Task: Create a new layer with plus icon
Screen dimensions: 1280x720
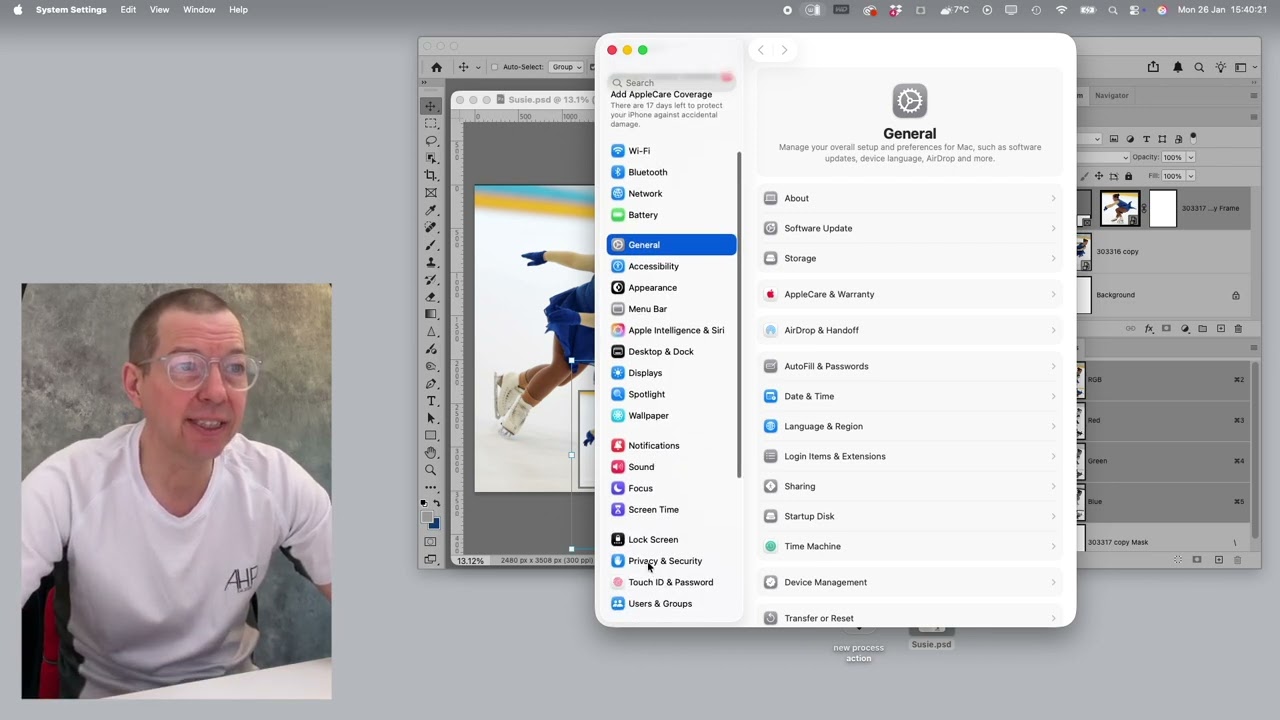Action: [1221, 329]
